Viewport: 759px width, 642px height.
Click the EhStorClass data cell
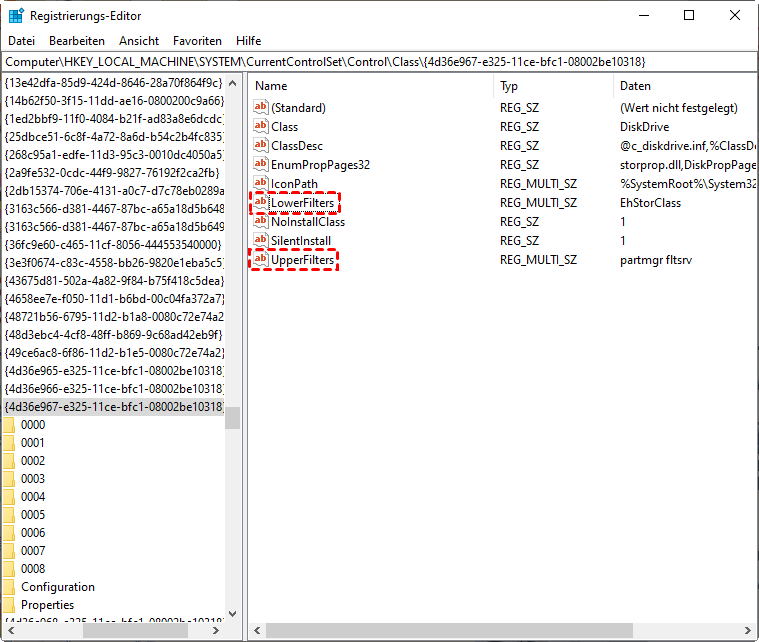[x=650, y=203]
